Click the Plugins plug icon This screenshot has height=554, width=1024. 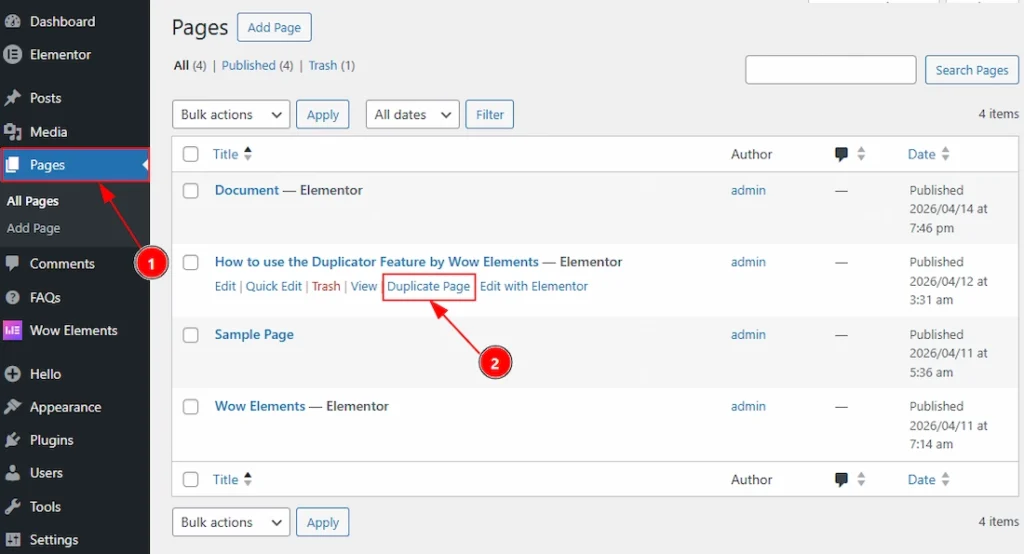[x=12, y=440]
